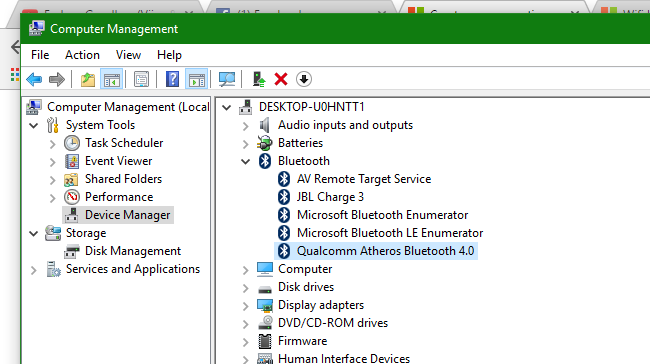
Task: Expand the Performance node
Action: (x=52, y=198)
